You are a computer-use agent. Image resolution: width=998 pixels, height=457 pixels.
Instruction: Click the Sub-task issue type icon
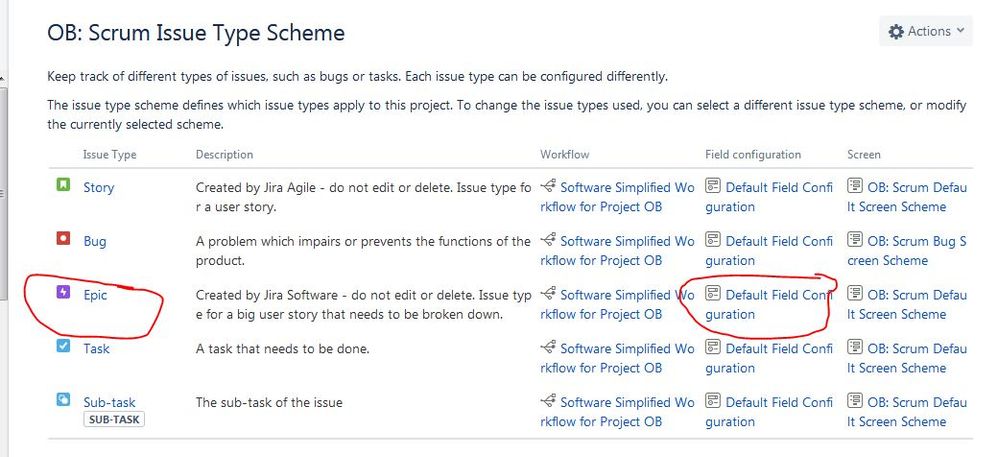[63, 401]
